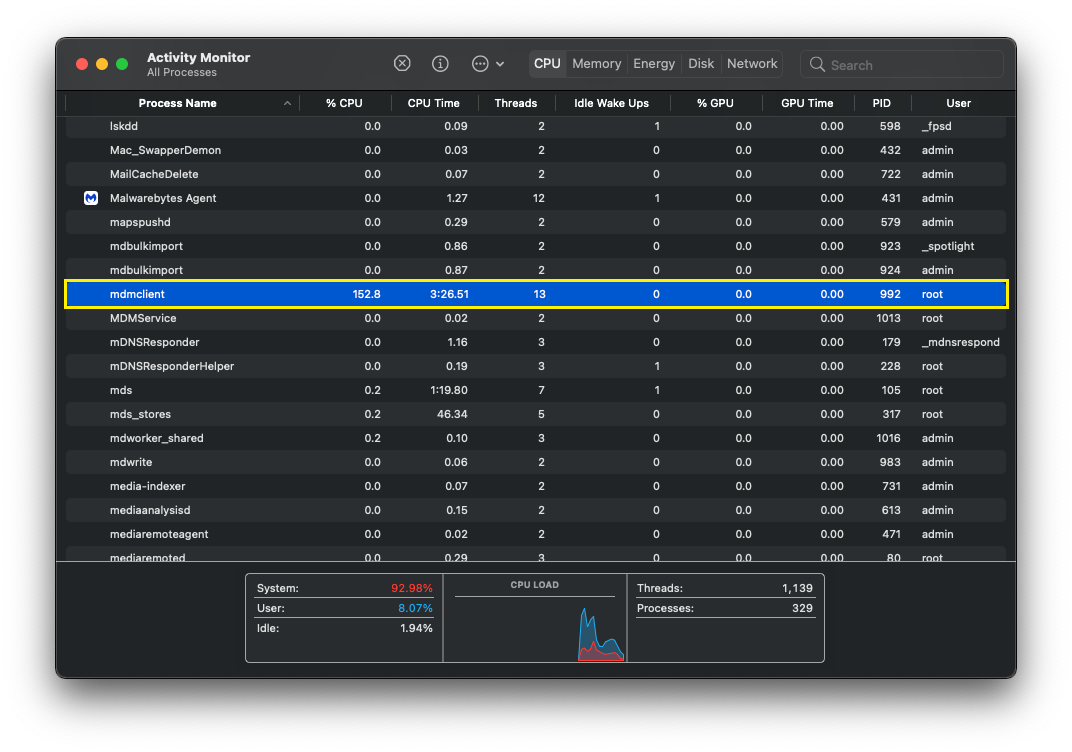The width and height of the screenshot is (1072, 752).
Task: Open the Energy tab
Action: click(x=653, y=63)
